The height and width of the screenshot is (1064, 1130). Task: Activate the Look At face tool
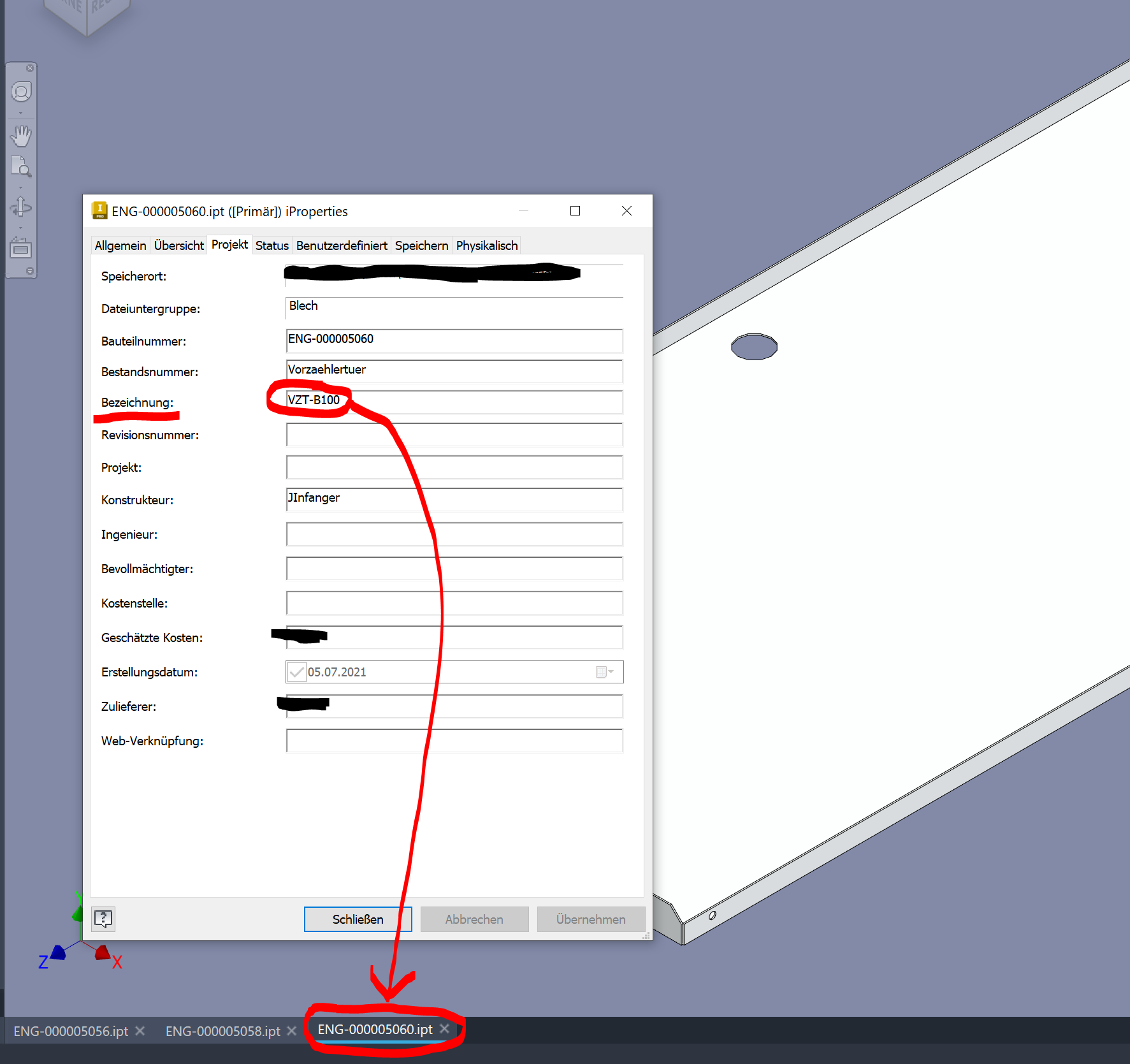[x=21, y=247]
